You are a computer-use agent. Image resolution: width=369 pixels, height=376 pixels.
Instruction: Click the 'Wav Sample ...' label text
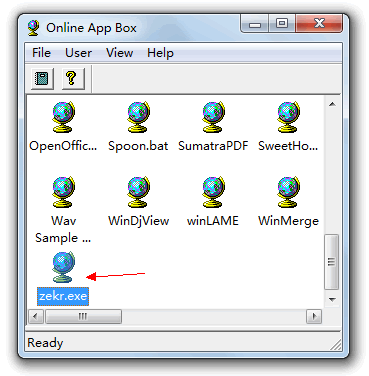(x=63, y=229)
